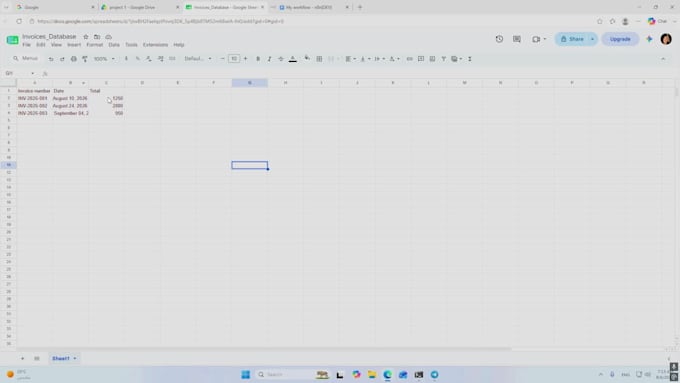Format as currency icon

coord(126,59)
